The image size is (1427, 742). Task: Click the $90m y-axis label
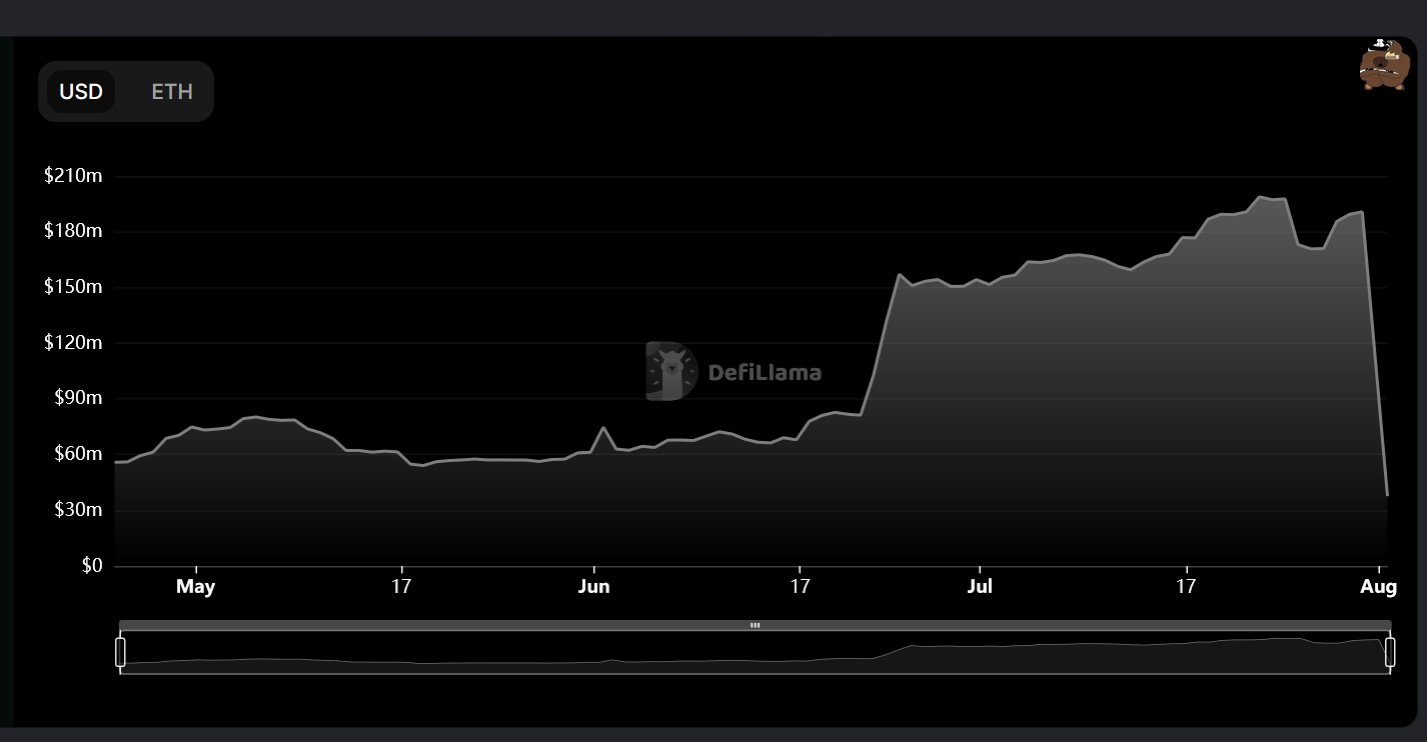click(x=78, y=398)
